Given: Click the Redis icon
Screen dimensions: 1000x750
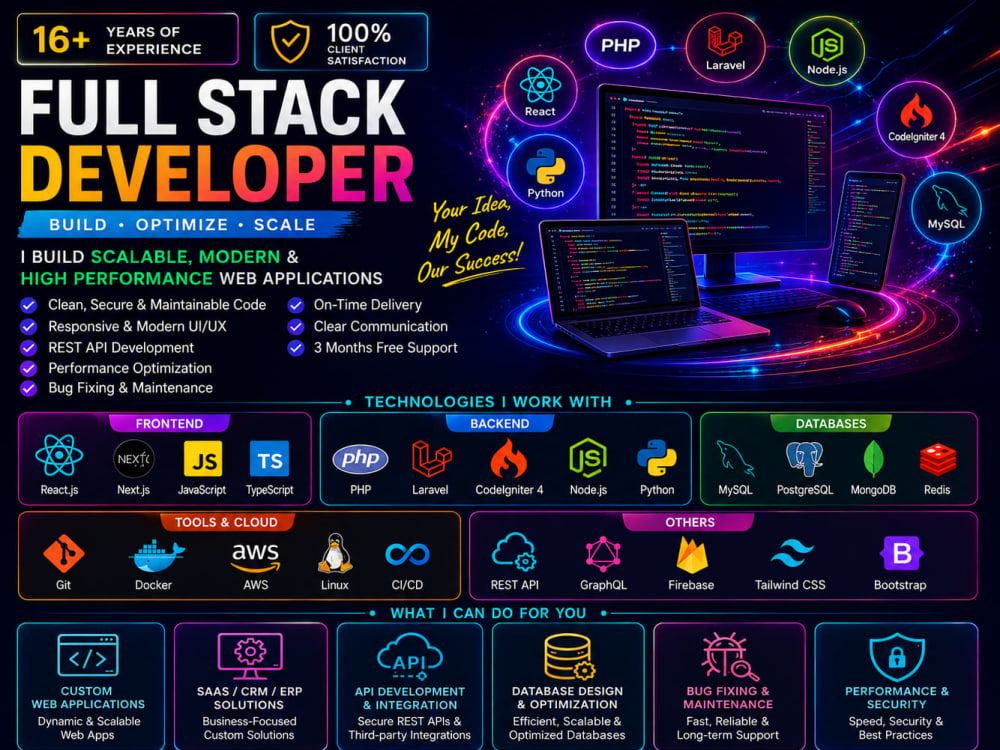Looking at the screenshot, I should point(938,459).
